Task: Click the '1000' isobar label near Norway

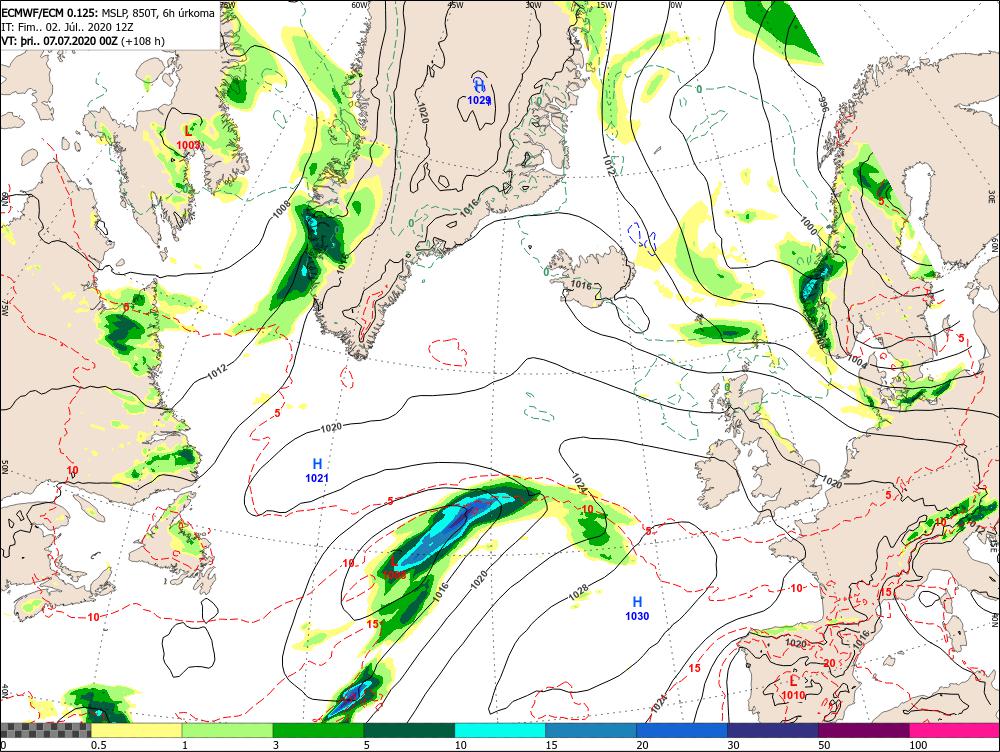Action: pyautogui.click(x=807, y=225)
